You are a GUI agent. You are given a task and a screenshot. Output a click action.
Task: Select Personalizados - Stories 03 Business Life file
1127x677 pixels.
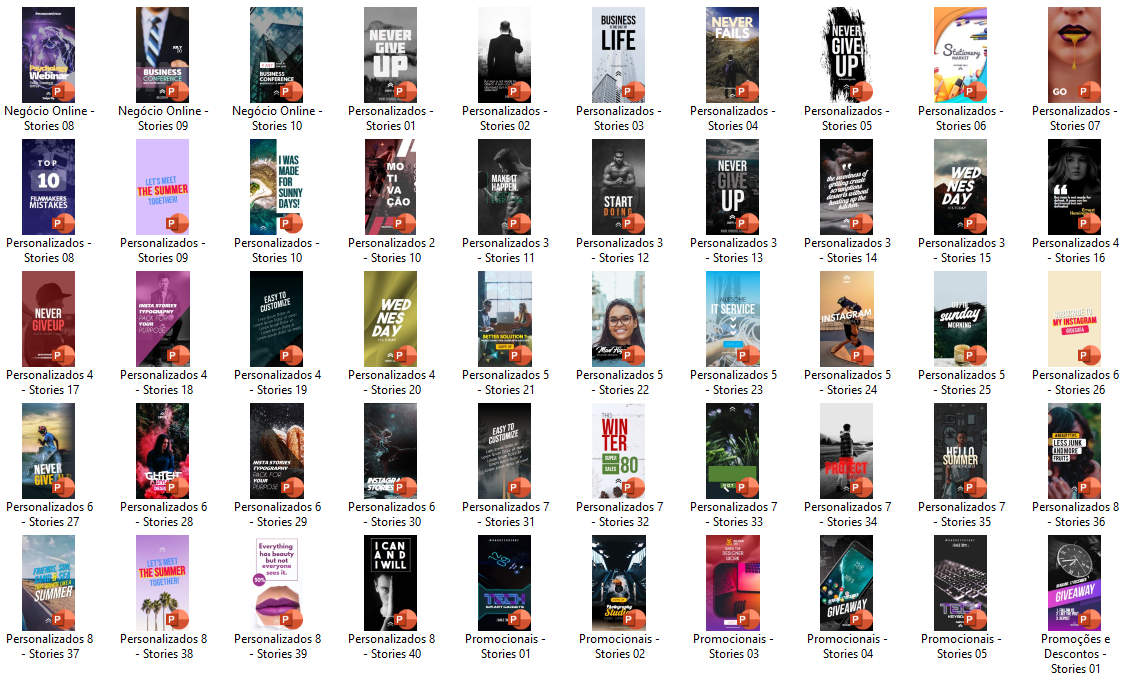(618, 55)
